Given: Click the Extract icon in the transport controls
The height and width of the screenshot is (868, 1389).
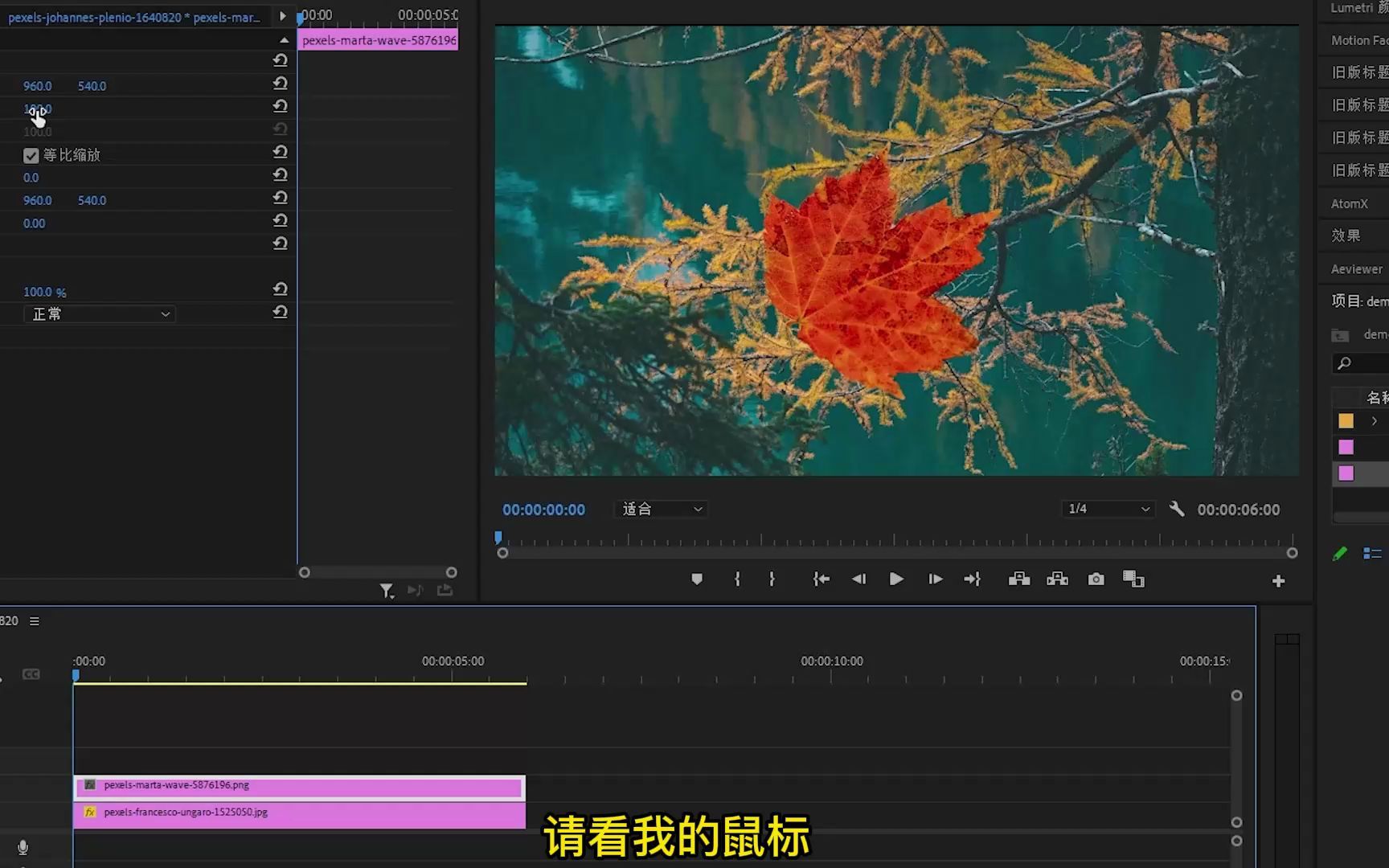Looking at the screenshot, I should click(1057, 579).
